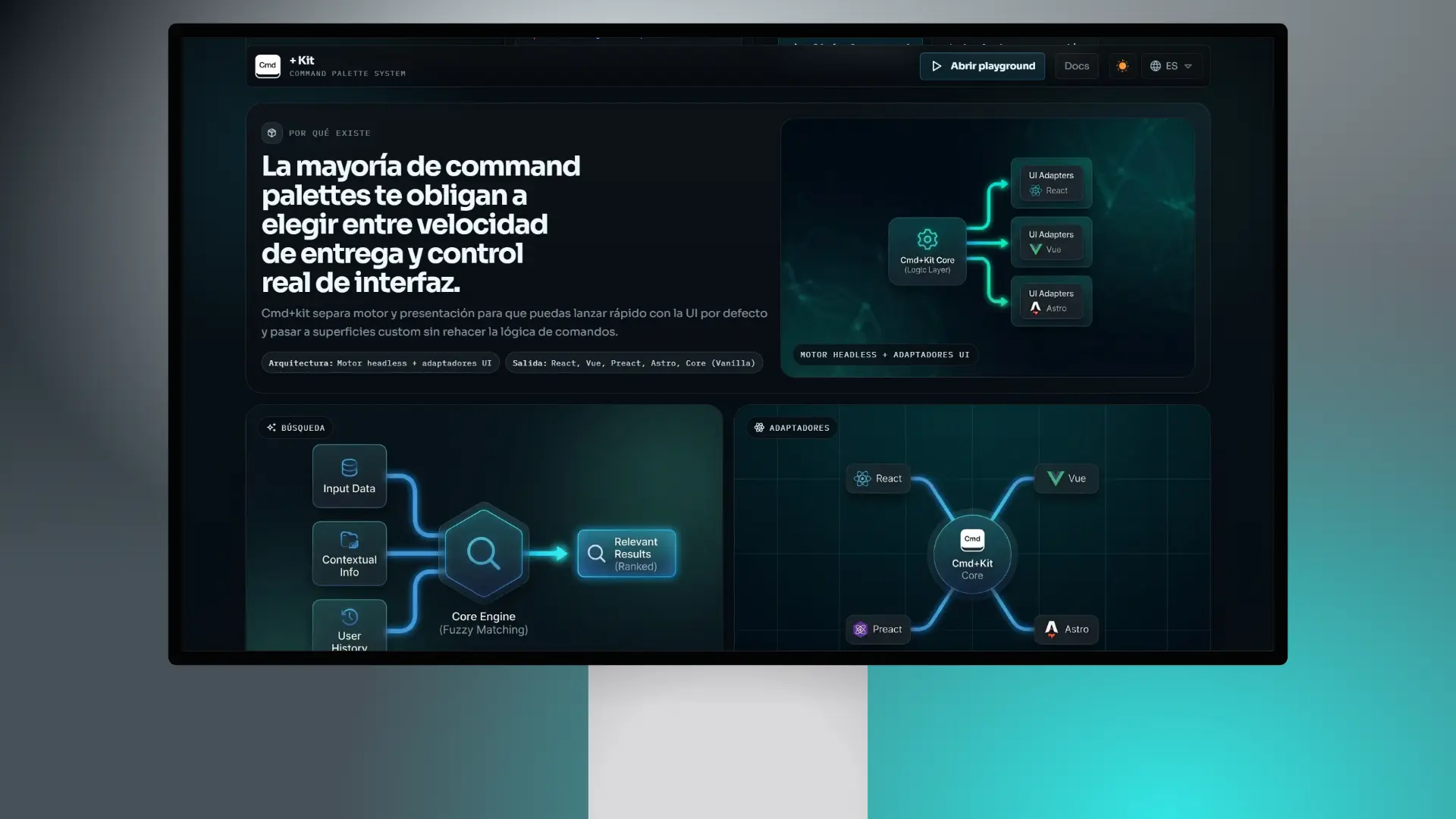Click the Vue icon in UI Adapters card
Image resolution: width=1456 pixels, height=819 pixels.
click(x=1036, y=249)
